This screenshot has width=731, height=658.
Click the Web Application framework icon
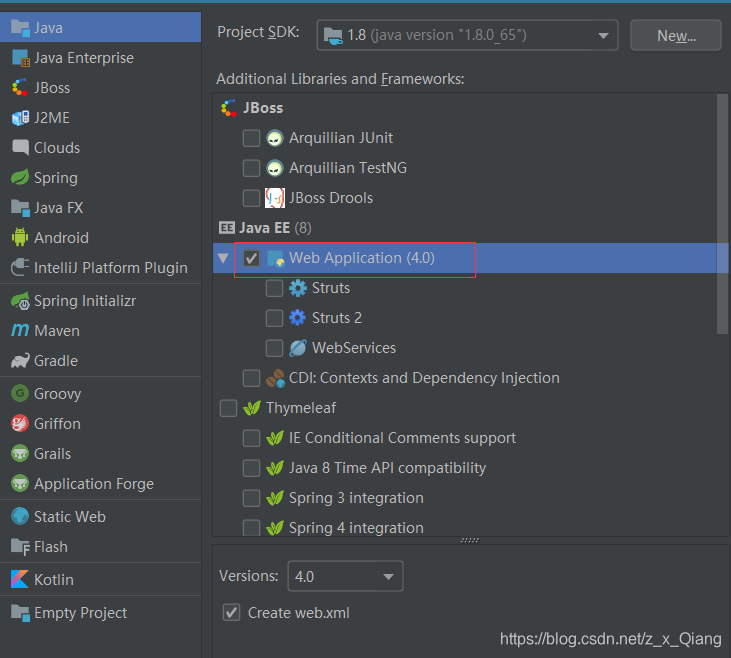(x=275, y=258)
